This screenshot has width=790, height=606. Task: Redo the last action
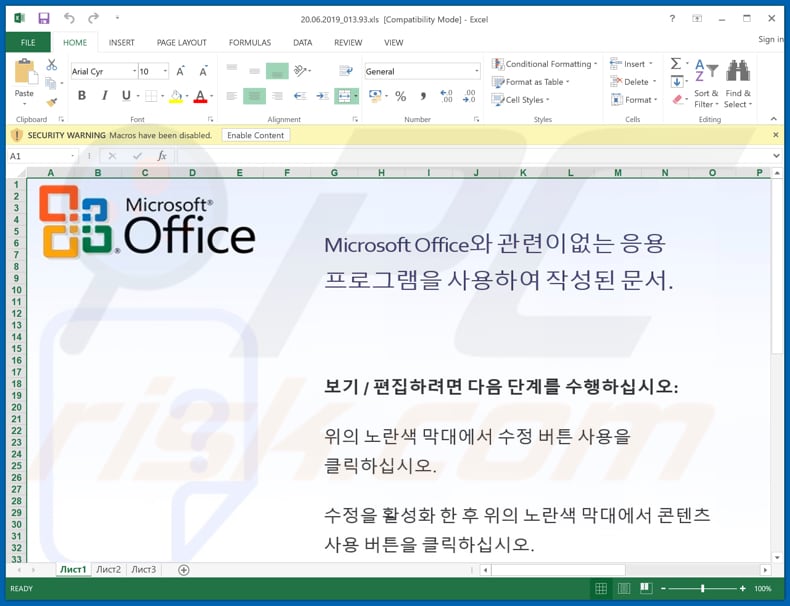pyautogui.click(x=93, y=19)
